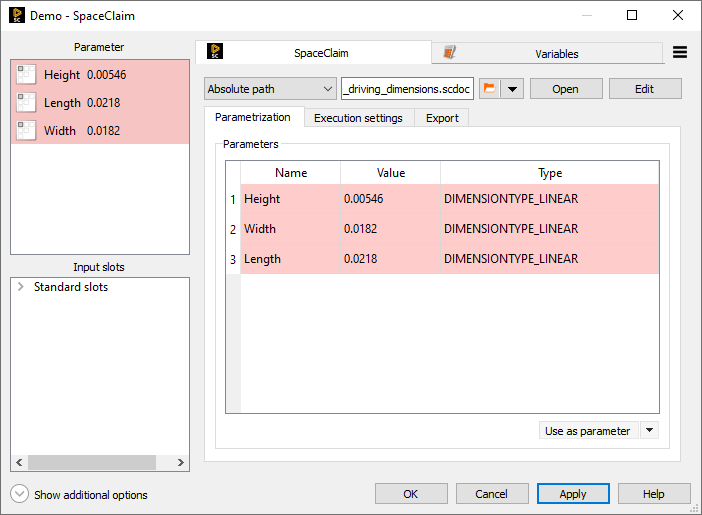Select row header 3 in the parameters table
The image size is (702, 515).
pos(233,259)
